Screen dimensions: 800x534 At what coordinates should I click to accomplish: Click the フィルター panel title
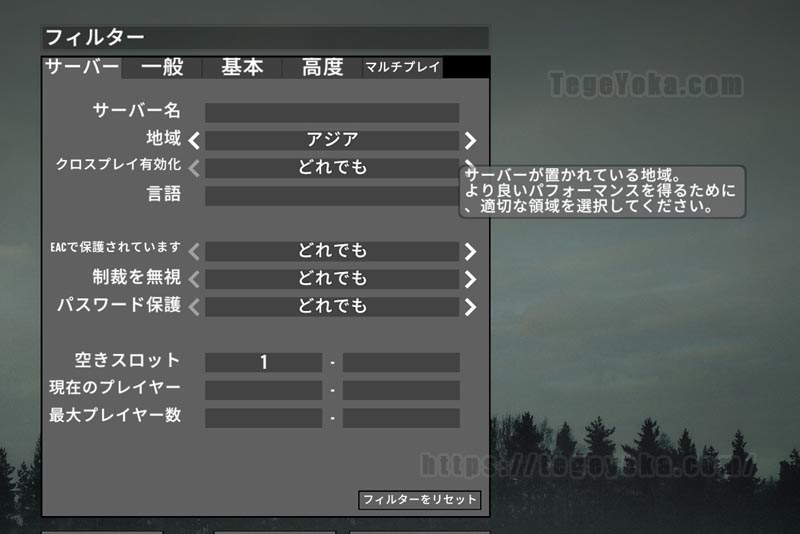pyautogui.click(x=95, y=38)
